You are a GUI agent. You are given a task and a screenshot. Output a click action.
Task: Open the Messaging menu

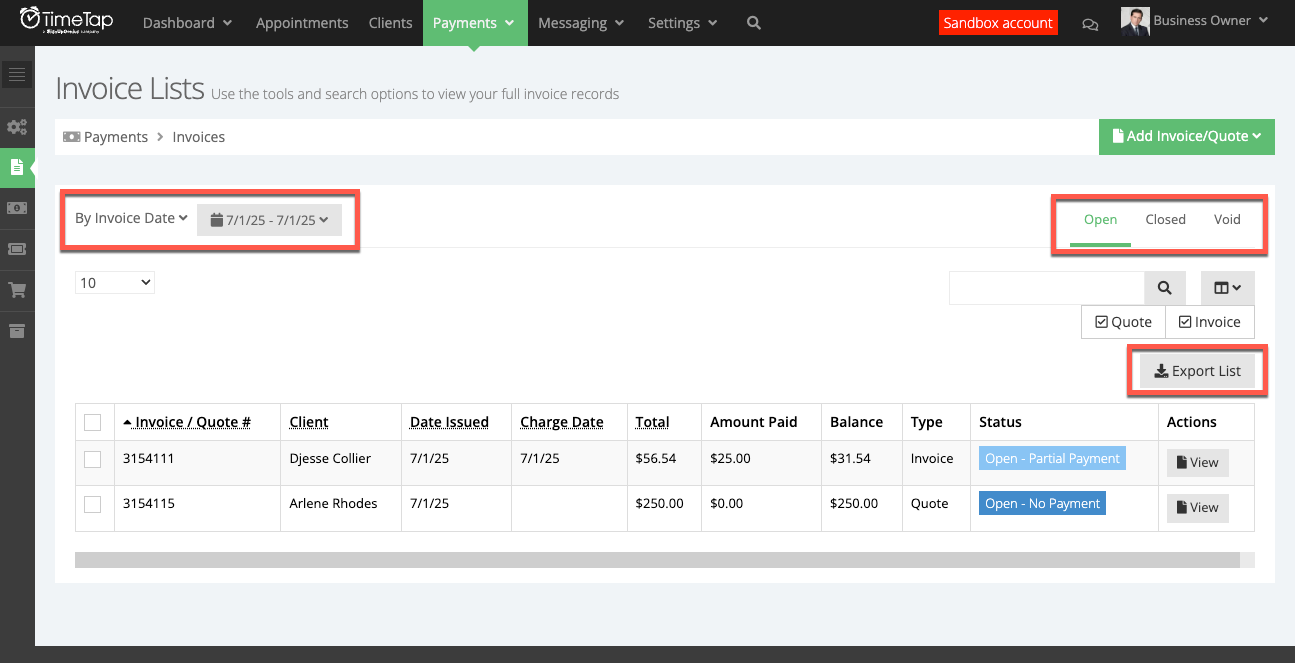click(580, 22)
